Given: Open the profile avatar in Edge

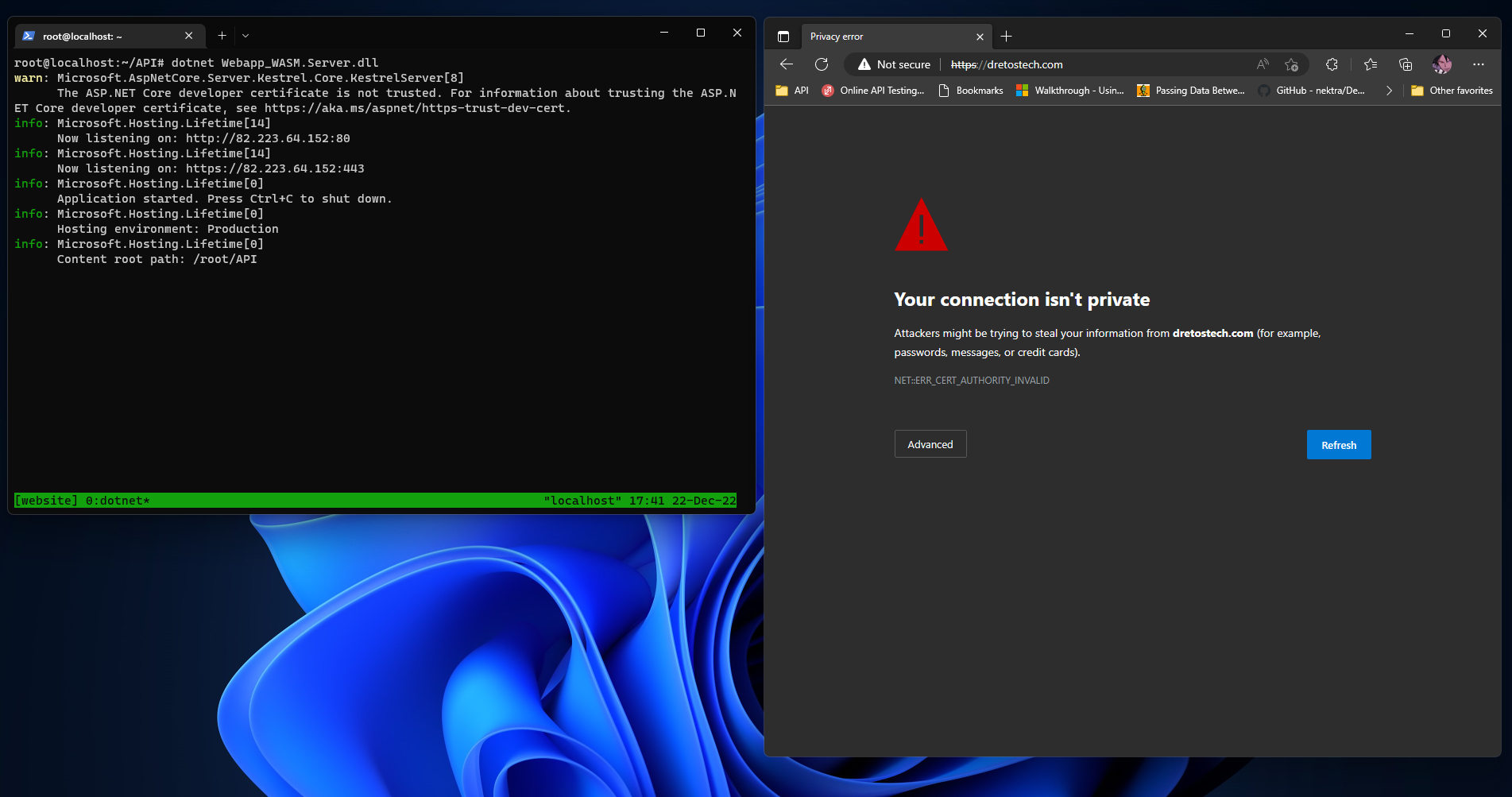Looking at the screenshot, I should 1442,64.
